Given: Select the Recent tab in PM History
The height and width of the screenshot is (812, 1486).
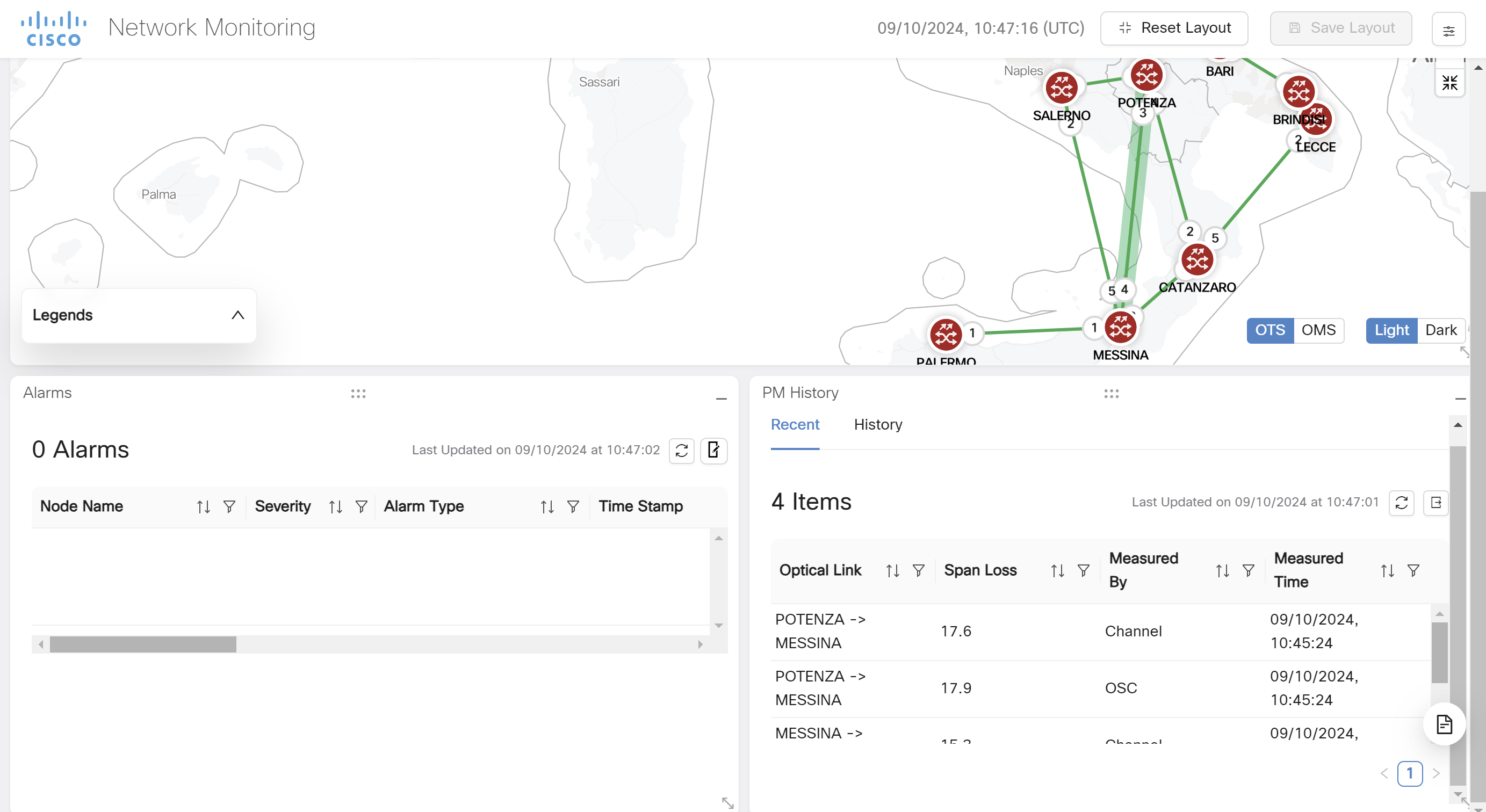Looking at the screenshot, I should tap(795, 424).
